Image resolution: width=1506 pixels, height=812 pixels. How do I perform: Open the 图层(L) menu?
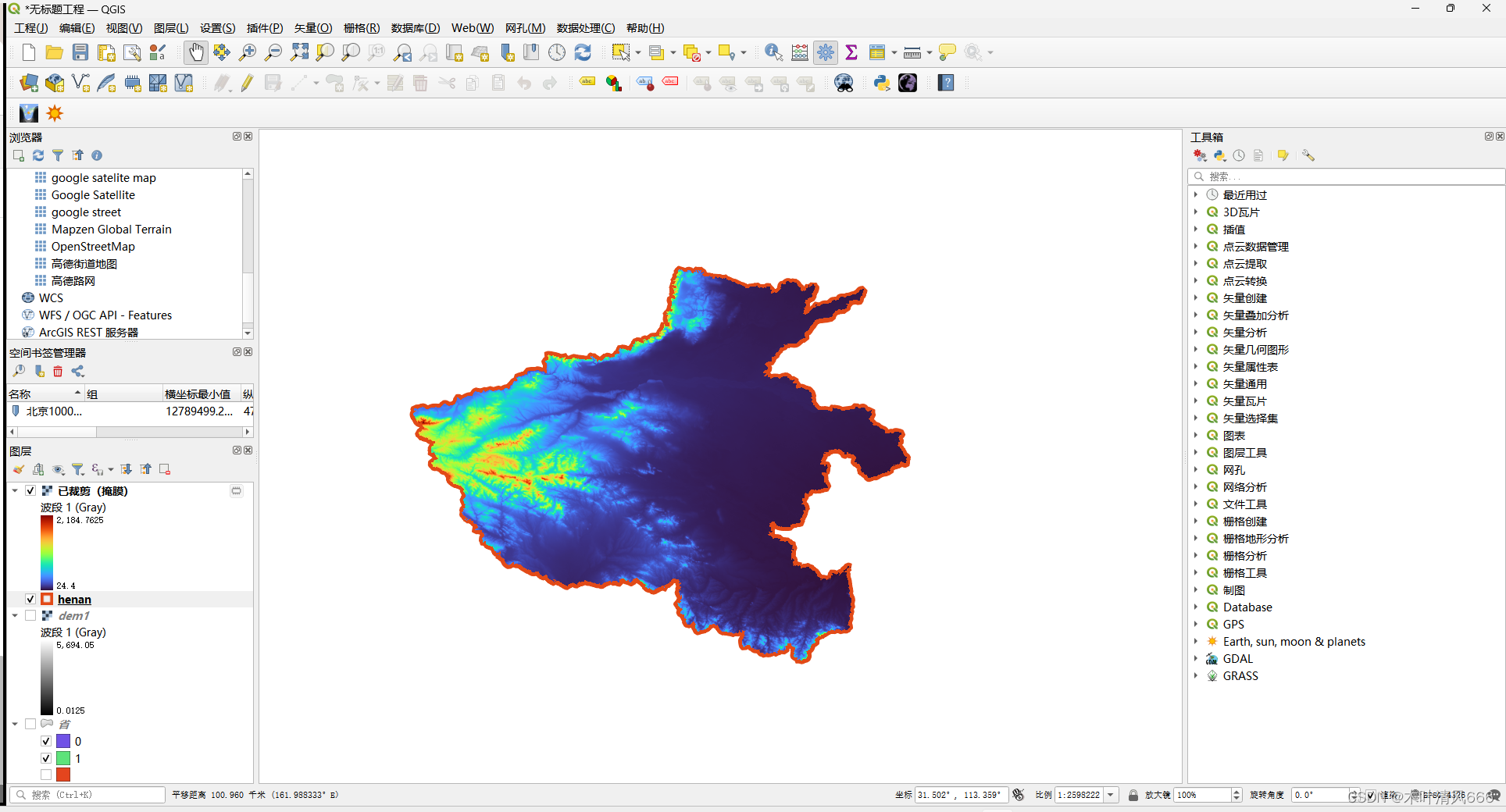point(171,28)
